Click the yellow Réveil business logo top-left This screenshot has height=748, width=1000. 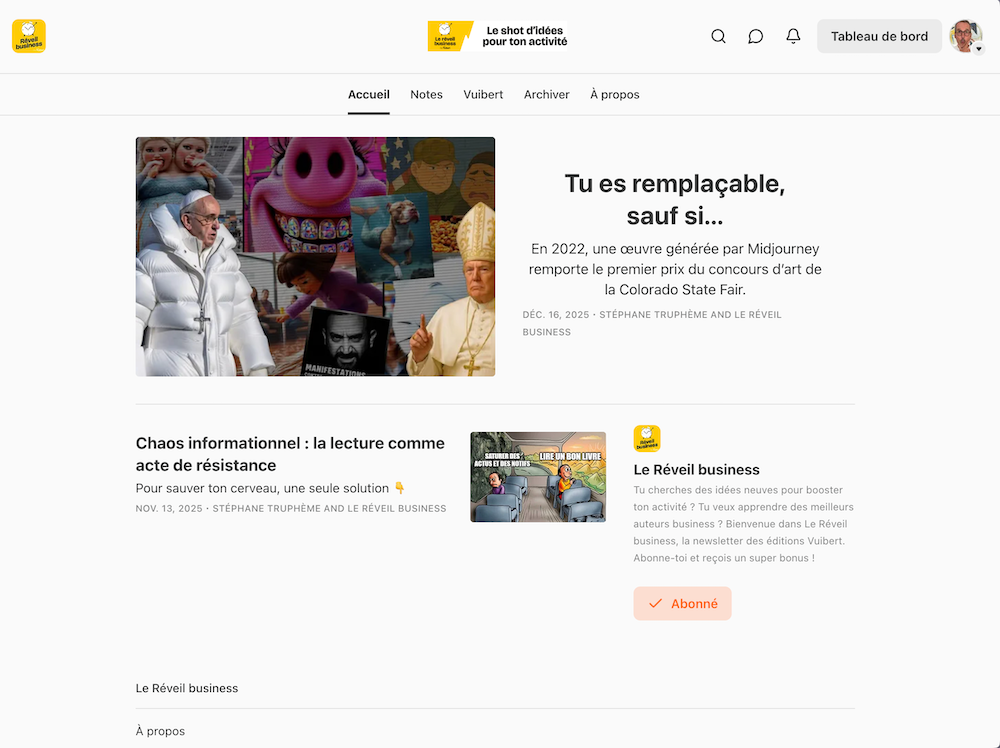pyautogui.click(x=29, y=36)
